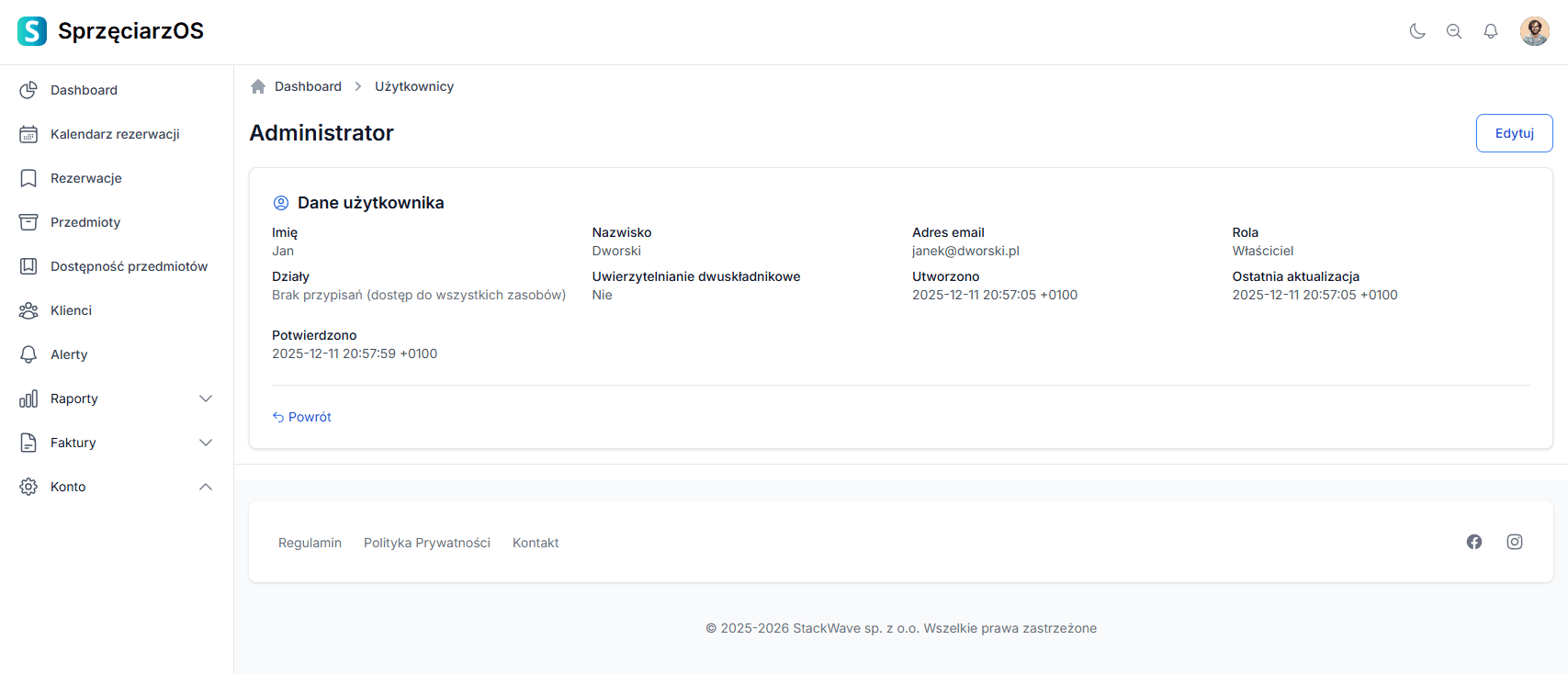Image resolution: width=1568 pixels, height=674 pixels.
Task: Open Kalendarz rezerwacji from the sidebar
Action: point(115,134)
